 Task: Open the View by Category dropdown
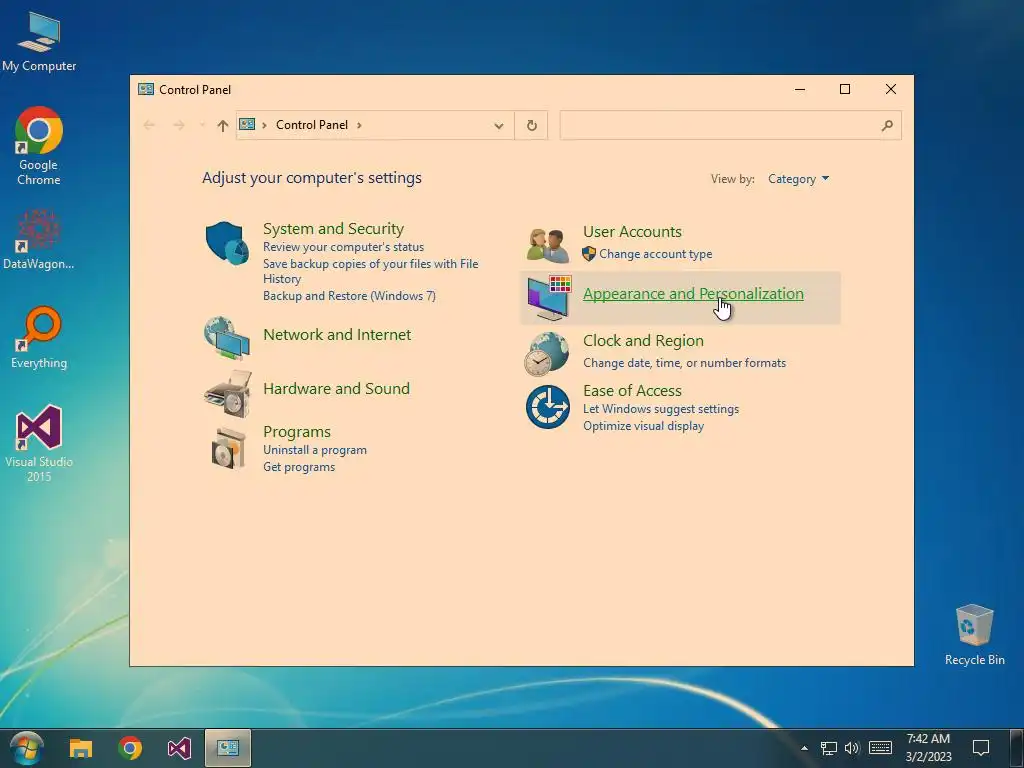tap(798, 179)
